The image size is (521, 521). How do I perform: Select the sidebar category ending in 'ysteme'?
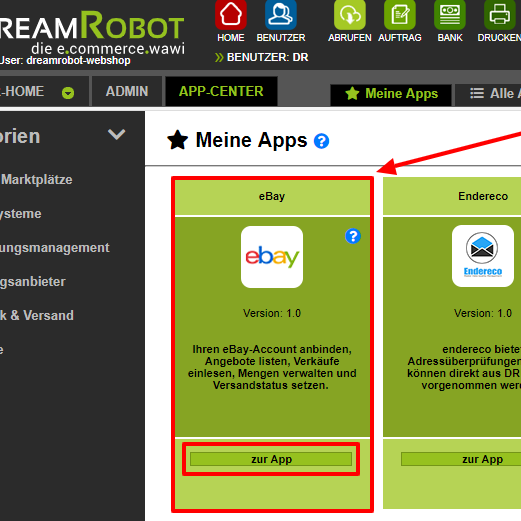click(x=21, y=214)
